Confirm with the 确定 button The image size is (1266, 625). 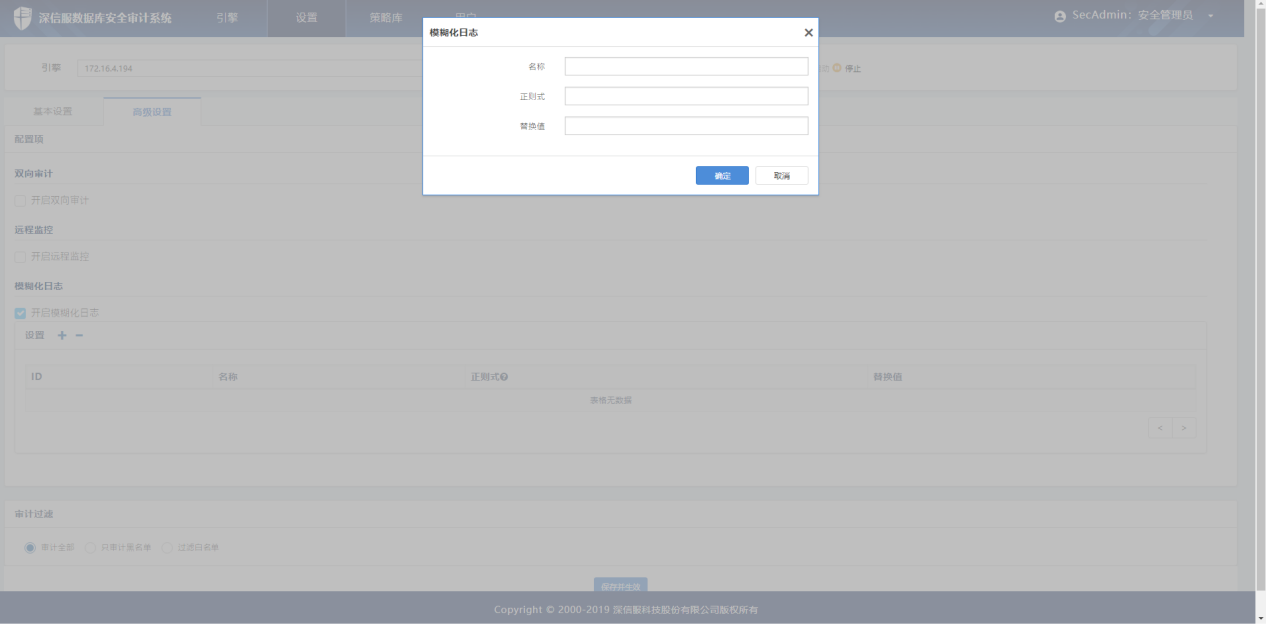(x=722, y=176)
